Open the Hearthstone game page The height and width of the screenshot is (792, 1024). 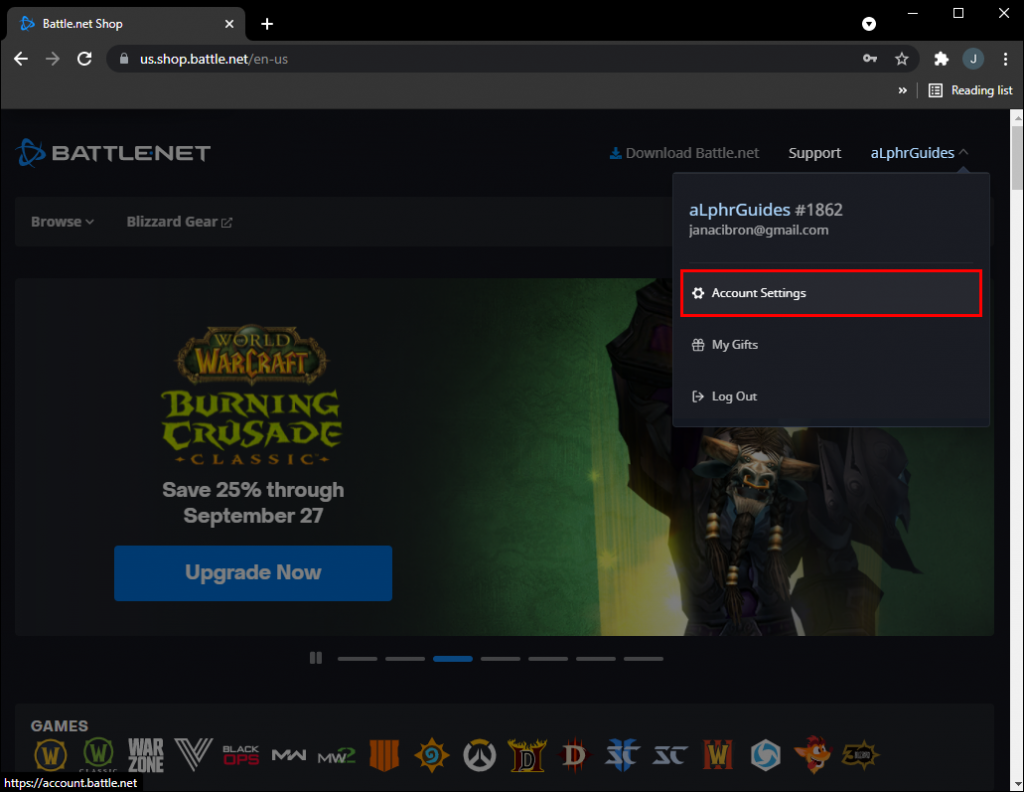pyautogui.click(x=431, y=755)
